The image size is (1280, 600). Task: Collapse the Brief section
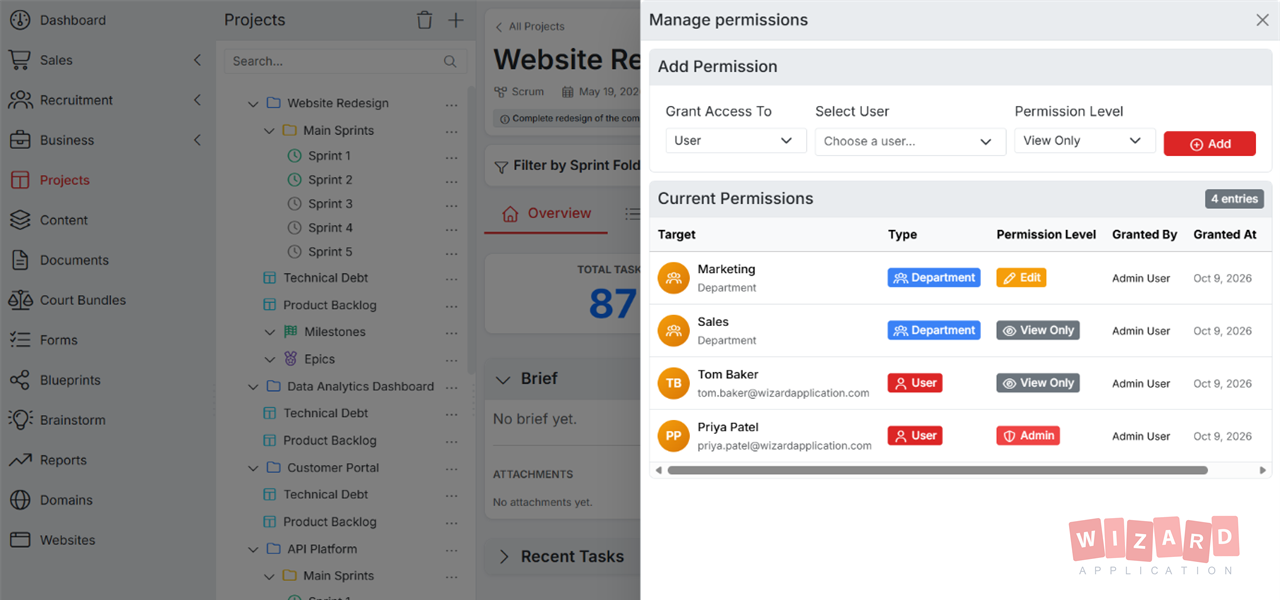504,379
